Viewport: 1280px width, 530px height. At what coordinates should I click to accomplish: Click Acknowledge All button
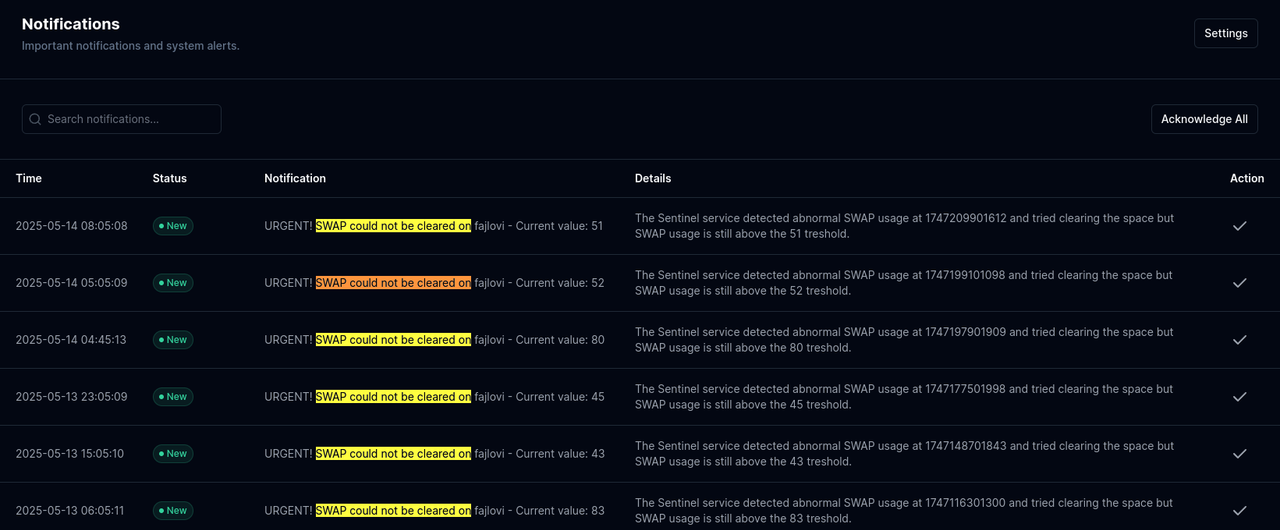tap(1204, 119)
